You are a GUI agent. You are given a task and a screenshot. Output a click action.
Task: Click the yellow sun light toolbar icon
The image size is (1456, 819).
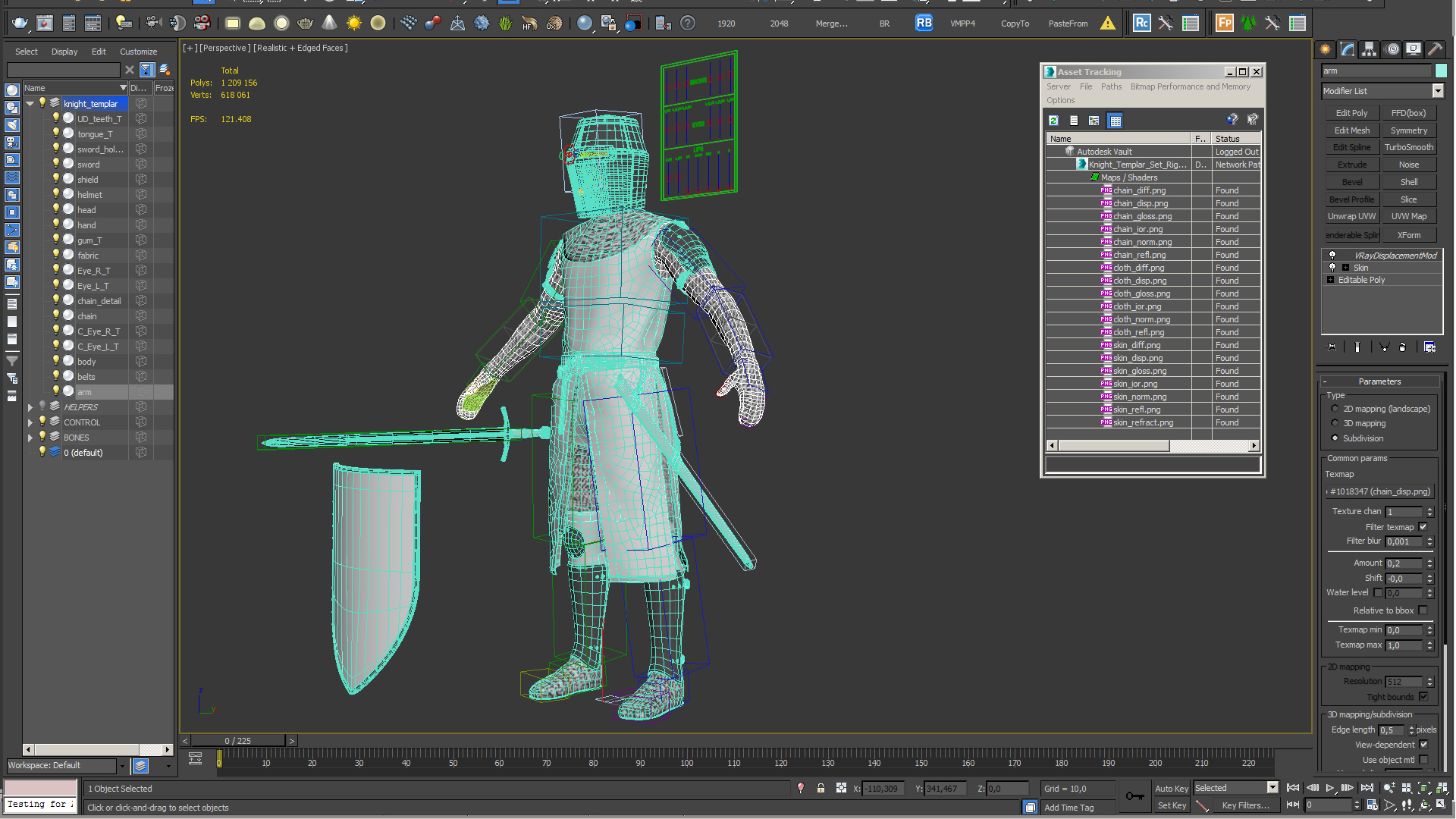point(354,24)
